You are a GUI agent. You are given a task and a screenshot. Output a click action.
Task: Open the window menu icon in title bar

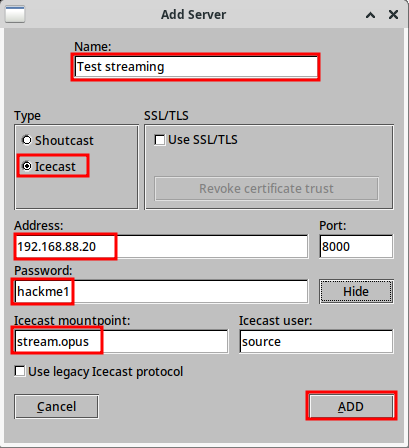(15, 14)
